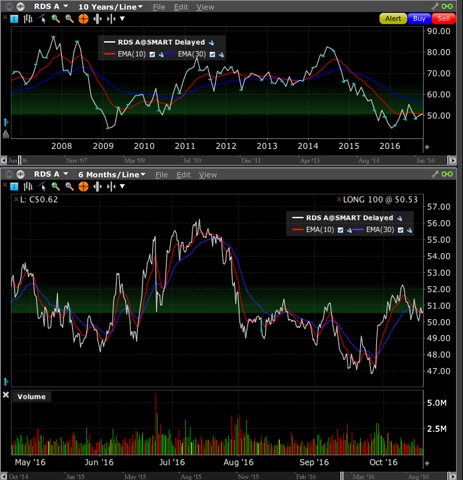Toggle EMA(10) checkbox in bottom chart legend

[340, 230]
